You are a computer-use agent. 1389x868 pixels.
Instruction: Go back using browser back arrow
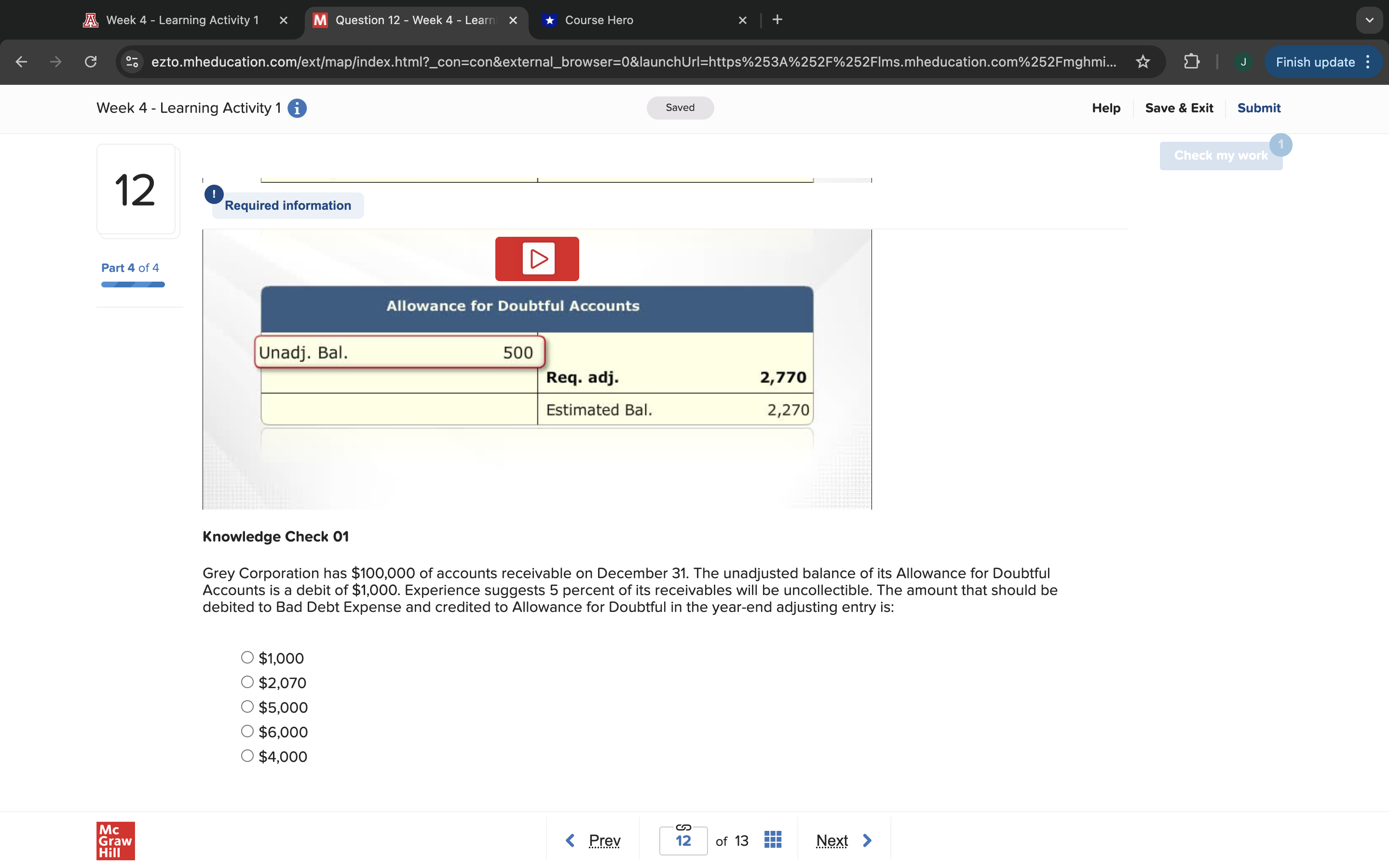(21, 62)
